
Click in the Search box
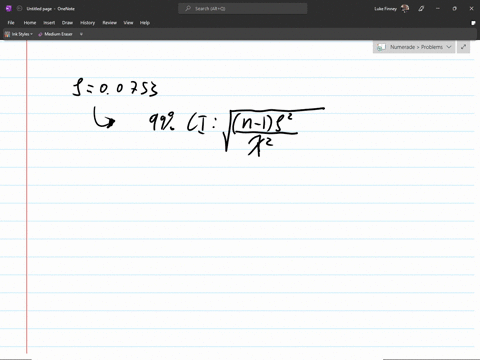243,9
